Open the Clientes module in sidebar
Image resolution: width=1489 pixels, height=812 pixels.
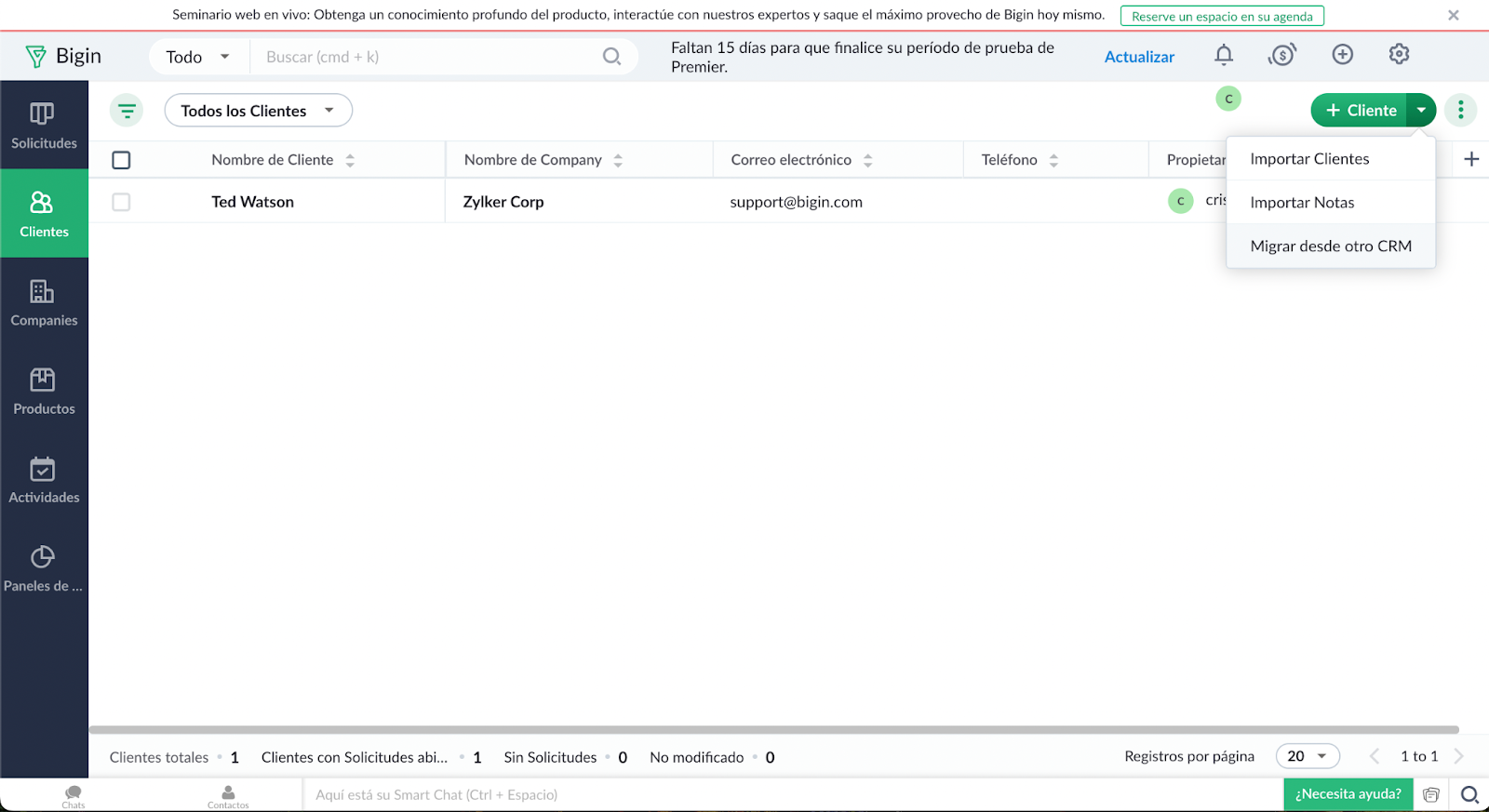[44, 214]
